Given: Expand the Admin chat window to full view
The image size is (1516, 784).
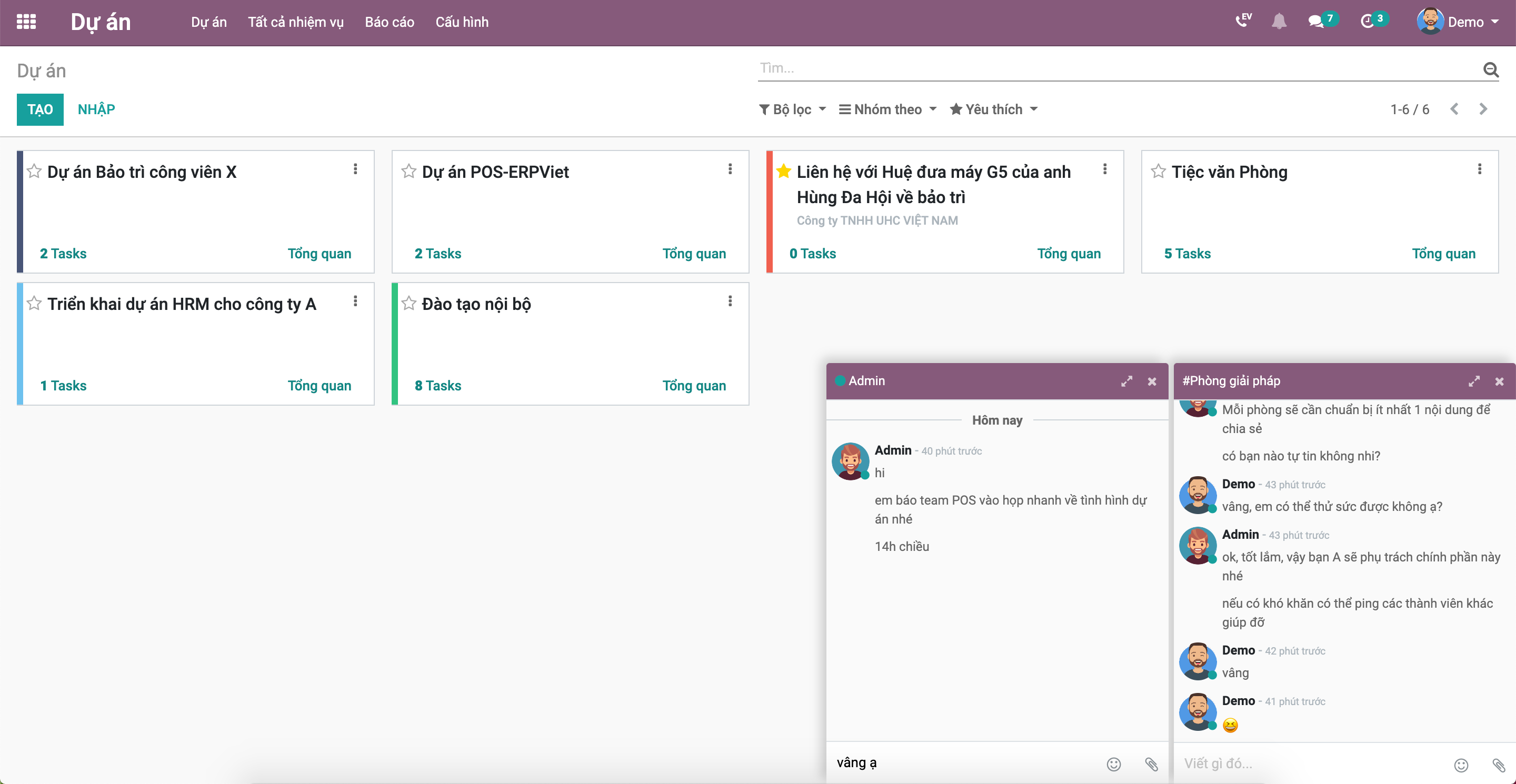Looking at the screenshot, I should (x=1126, y=381).
